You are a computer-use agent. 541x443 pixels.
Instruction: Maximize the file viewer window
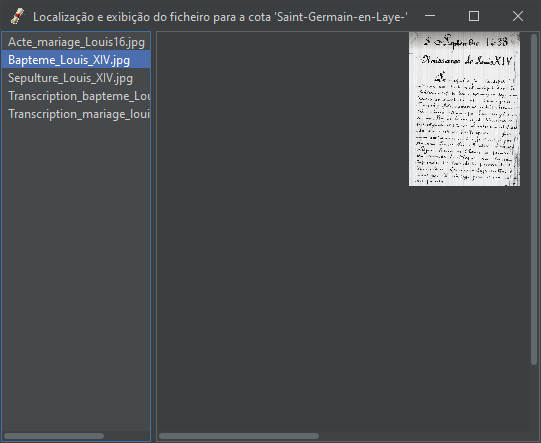coord(474,16)
